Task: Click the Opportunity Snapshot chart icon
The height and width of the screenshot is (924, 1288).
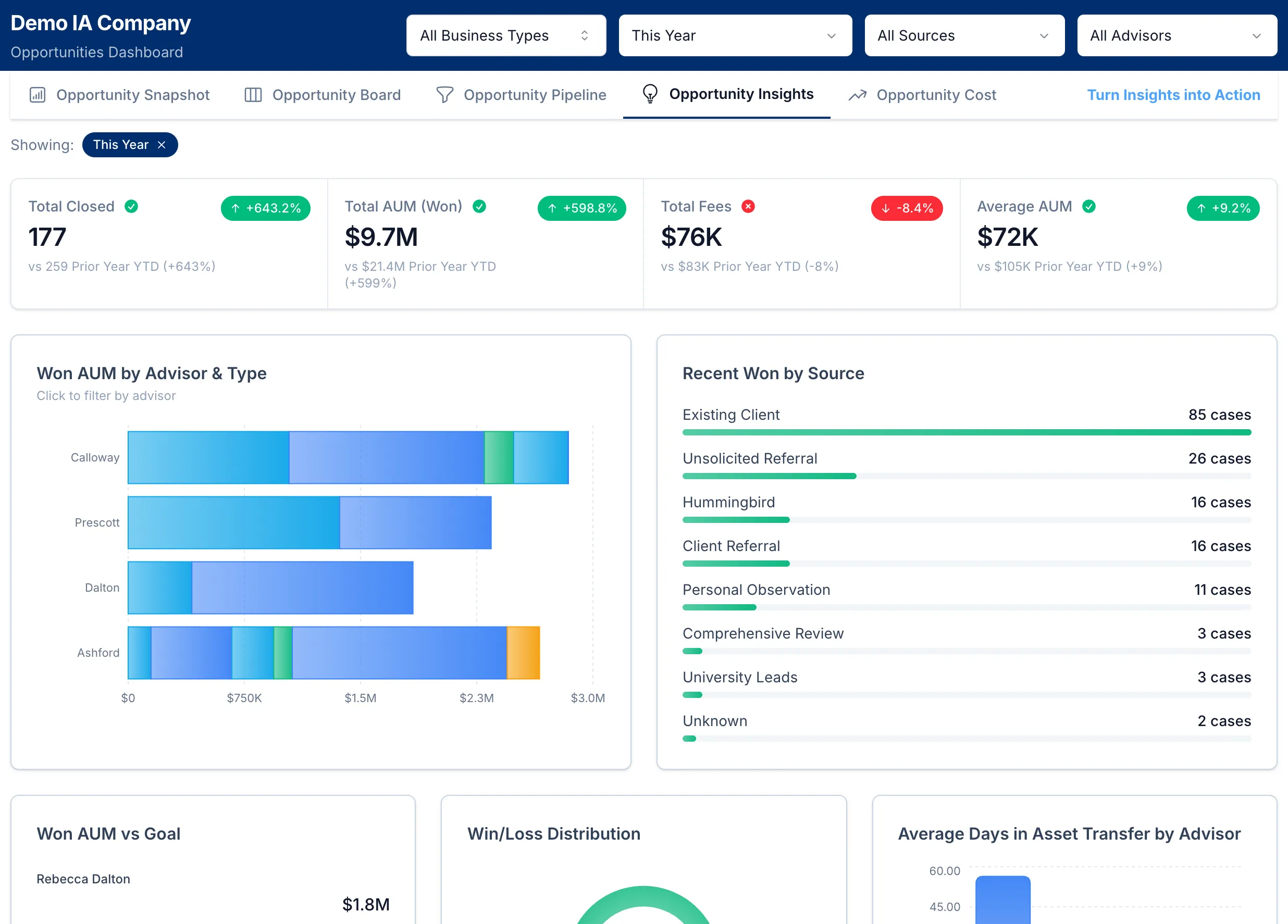Action: 38,95
